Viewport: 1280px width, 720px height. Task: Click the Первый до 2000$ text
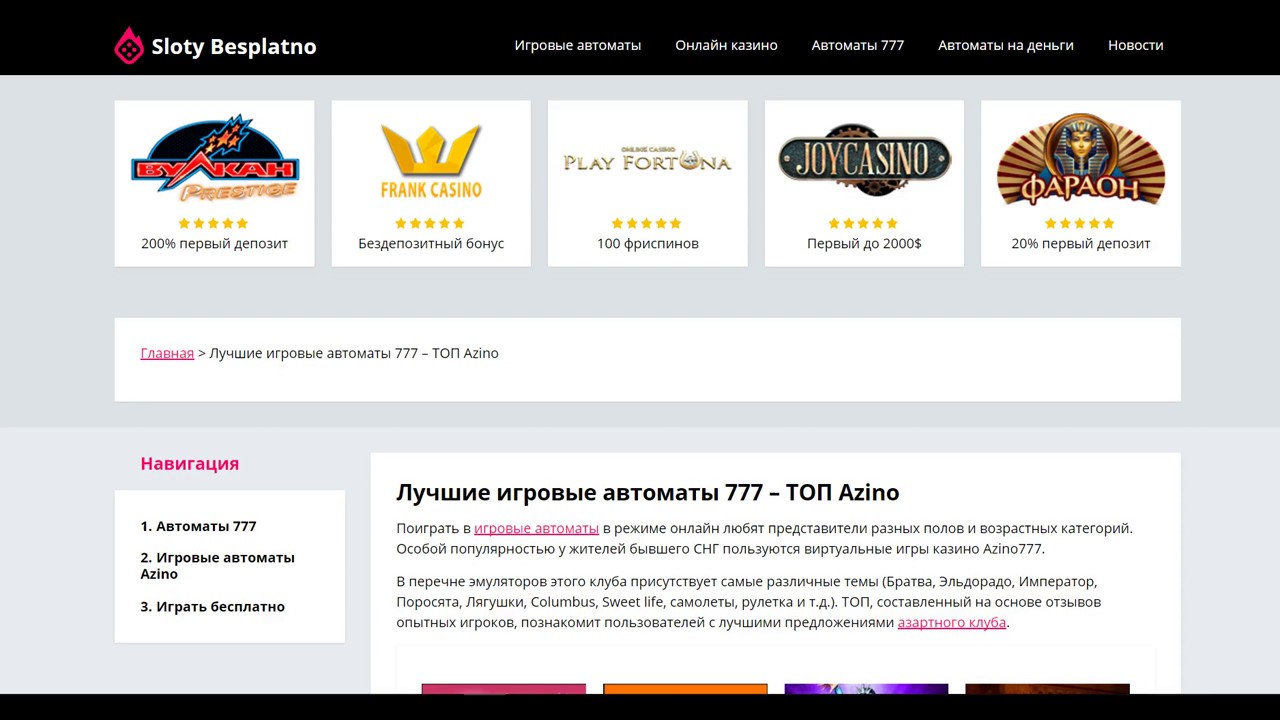click(864, 244)
